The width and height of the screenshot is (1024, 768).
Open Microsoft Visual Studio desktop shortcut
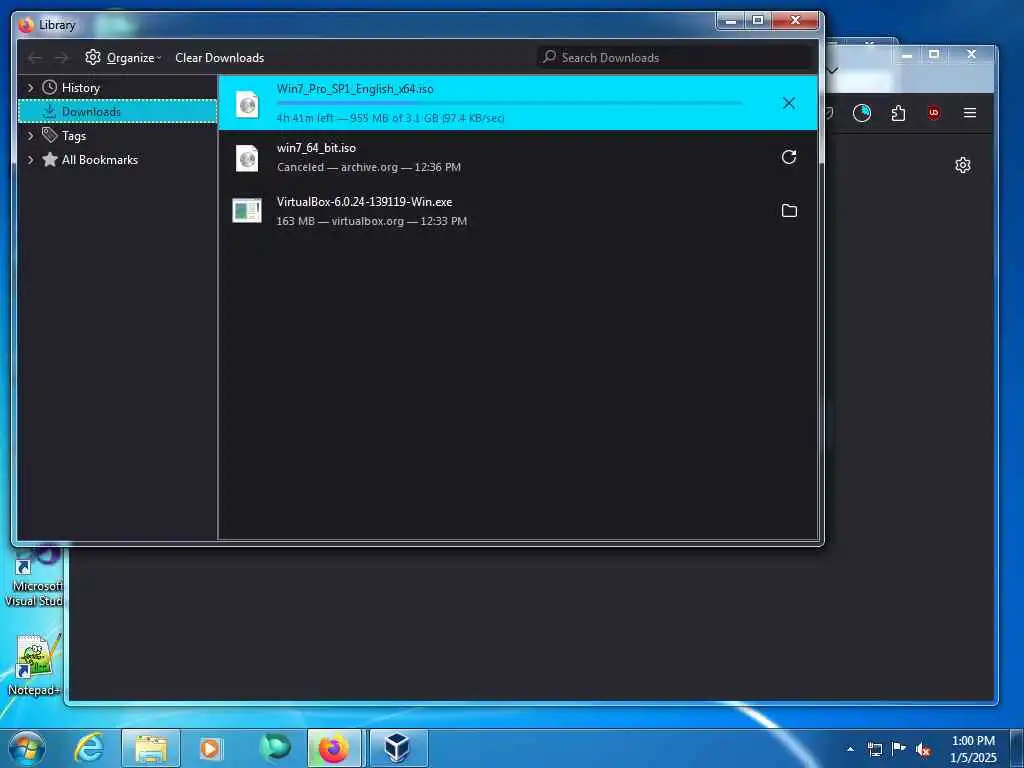click(x=34, y=576)
